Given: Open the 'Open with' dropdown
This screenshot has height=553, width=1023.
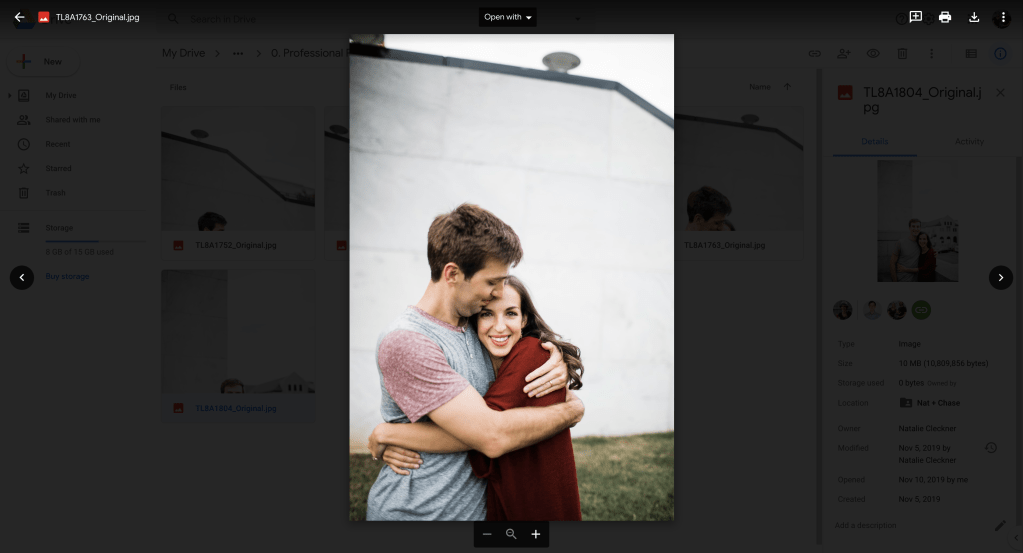Looking at the screenshot, I should pos(508,17).
